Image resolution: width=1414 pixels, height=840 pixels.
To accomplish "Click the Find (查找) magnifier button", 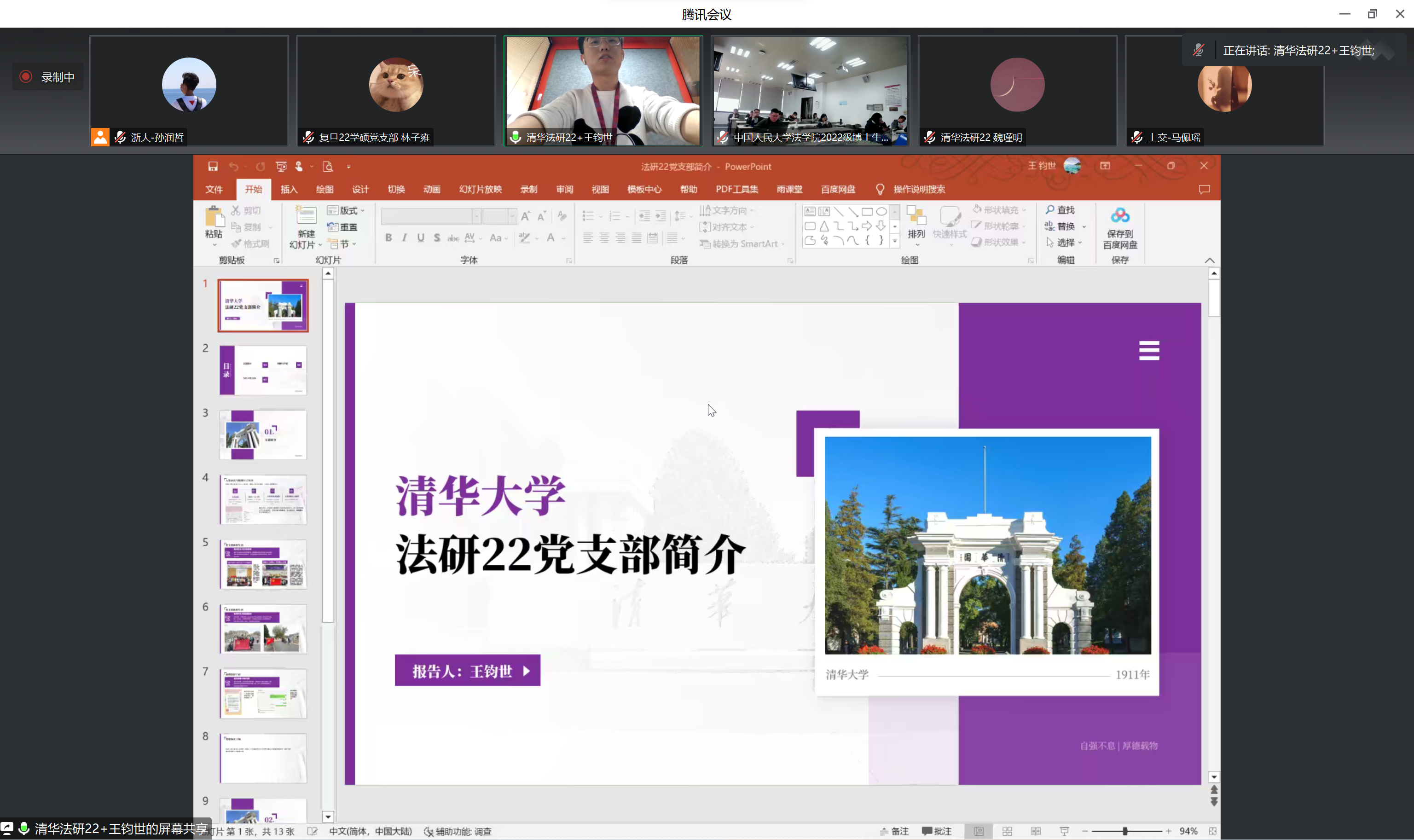I will click(x=1060, y=210).
